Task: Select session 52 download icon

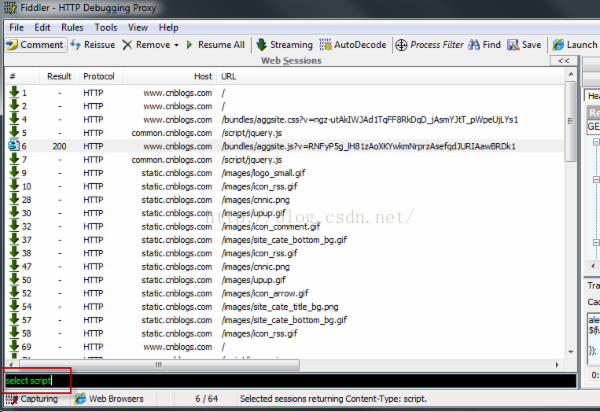Action: [14, 293]
